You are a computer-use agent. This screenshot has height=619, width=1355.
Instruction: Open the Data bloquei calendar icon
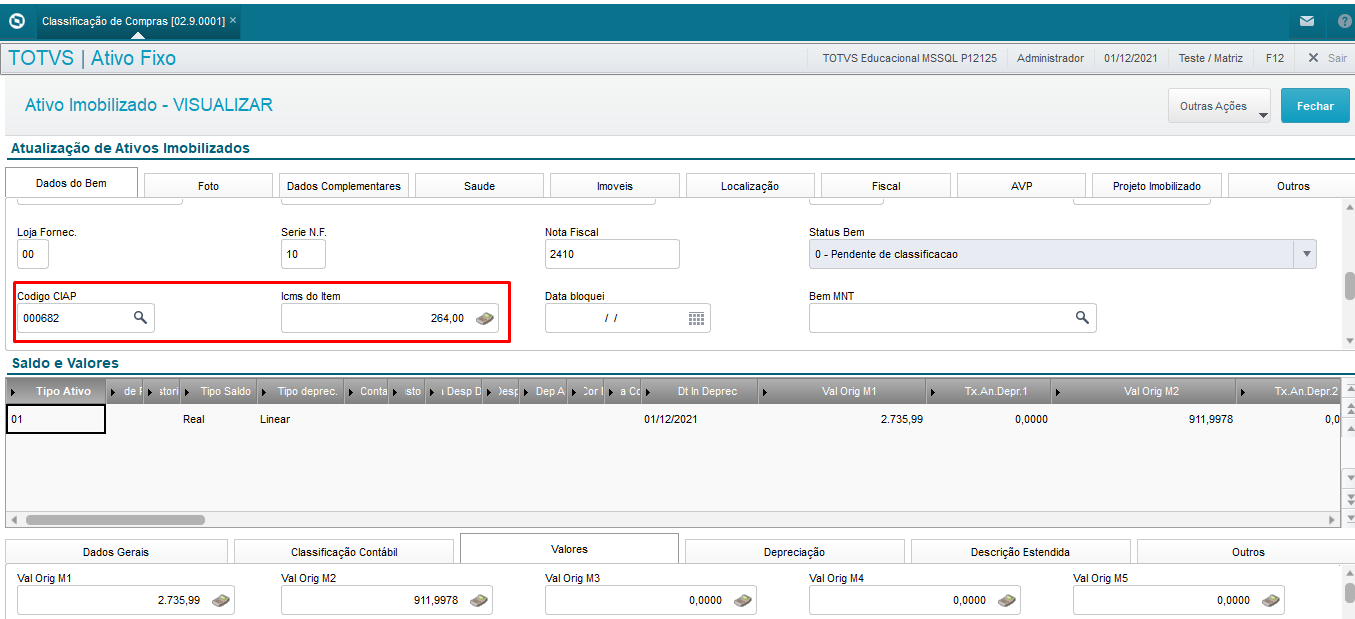(696, 318)
